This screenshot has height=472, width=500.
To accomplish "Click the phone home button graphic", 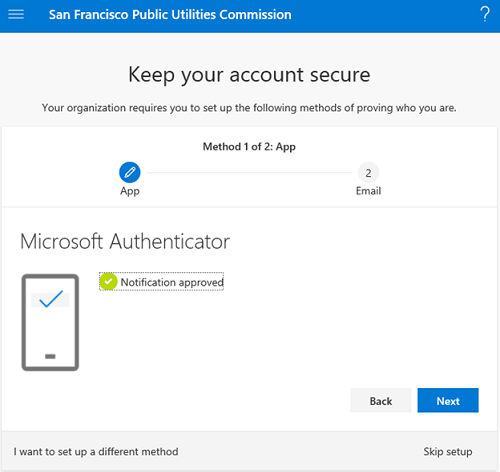I will tap(50, 356).
